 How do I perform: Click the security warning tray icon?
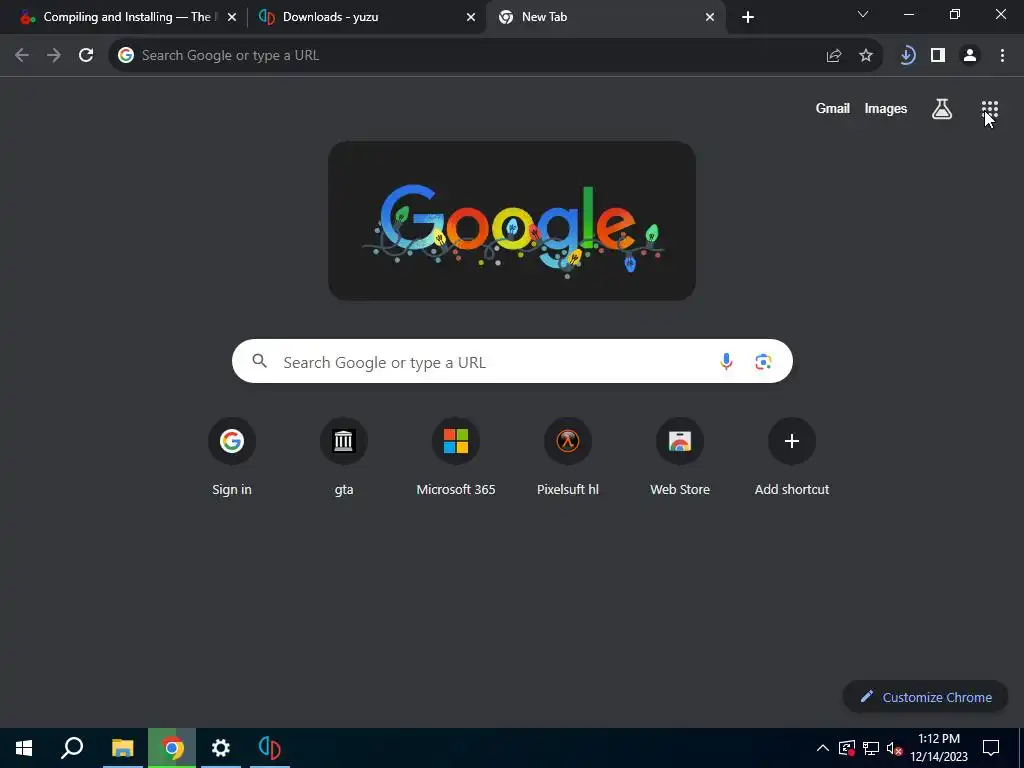point(846,748)
